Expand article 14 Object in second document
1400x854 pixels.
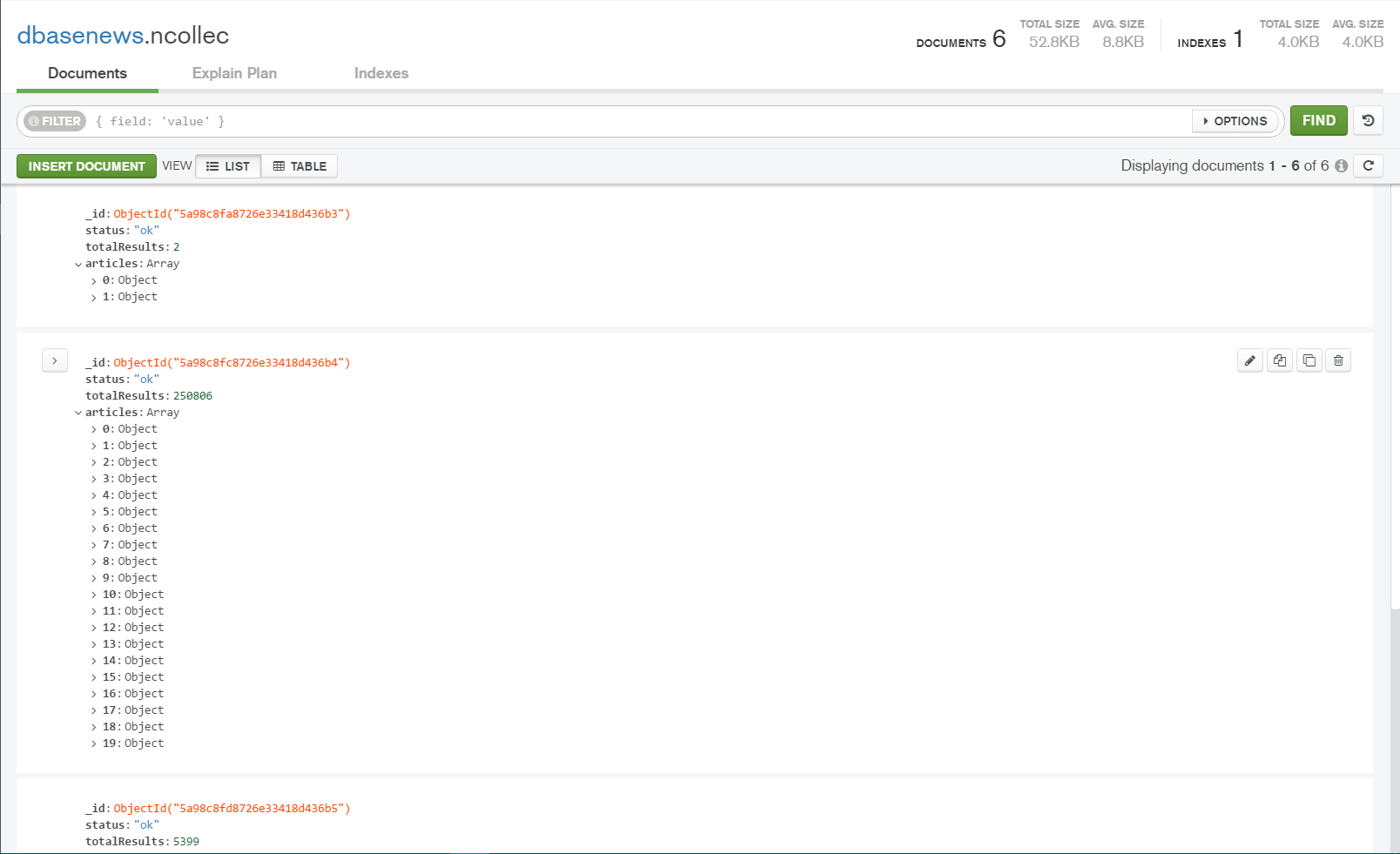94,662
